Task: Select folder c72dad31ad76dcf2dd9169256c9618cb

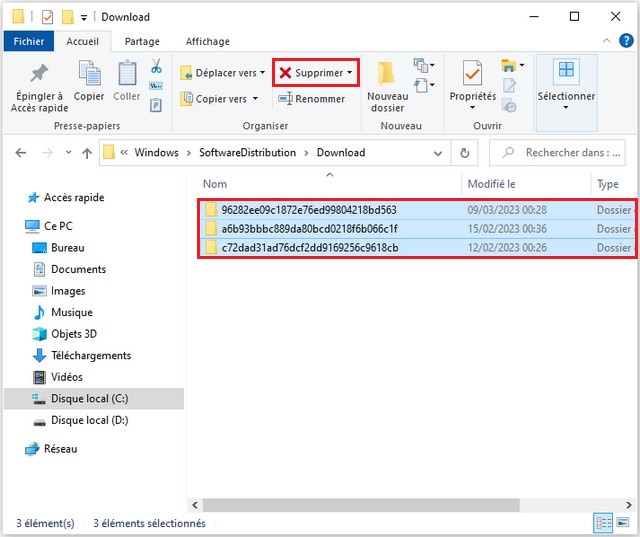Action: click(416, 247)
